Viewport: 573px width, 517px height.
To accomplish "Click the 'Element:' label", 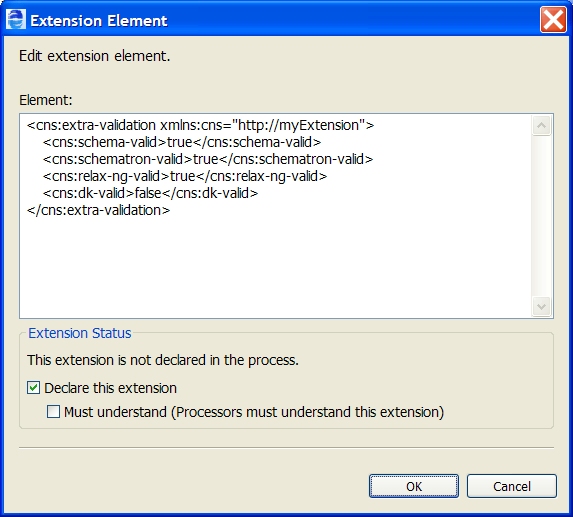I will (46, 100).
